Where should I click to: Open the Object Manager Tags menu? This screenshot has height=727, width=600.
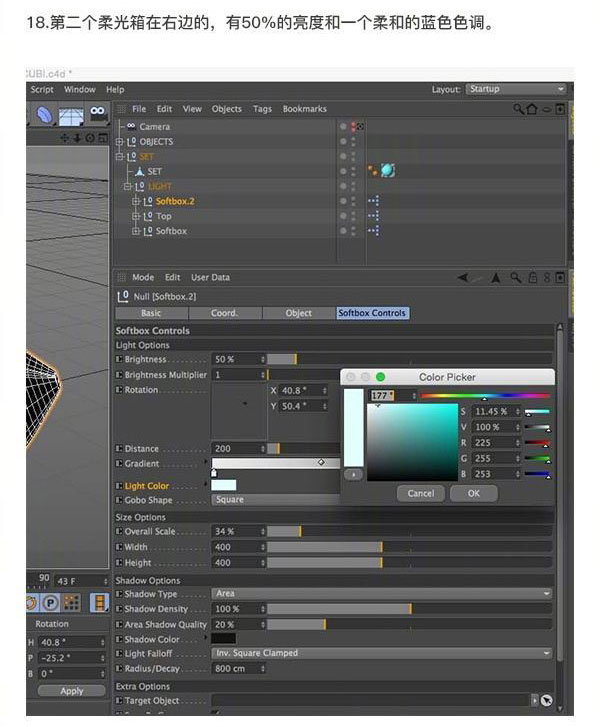point(262,109)
